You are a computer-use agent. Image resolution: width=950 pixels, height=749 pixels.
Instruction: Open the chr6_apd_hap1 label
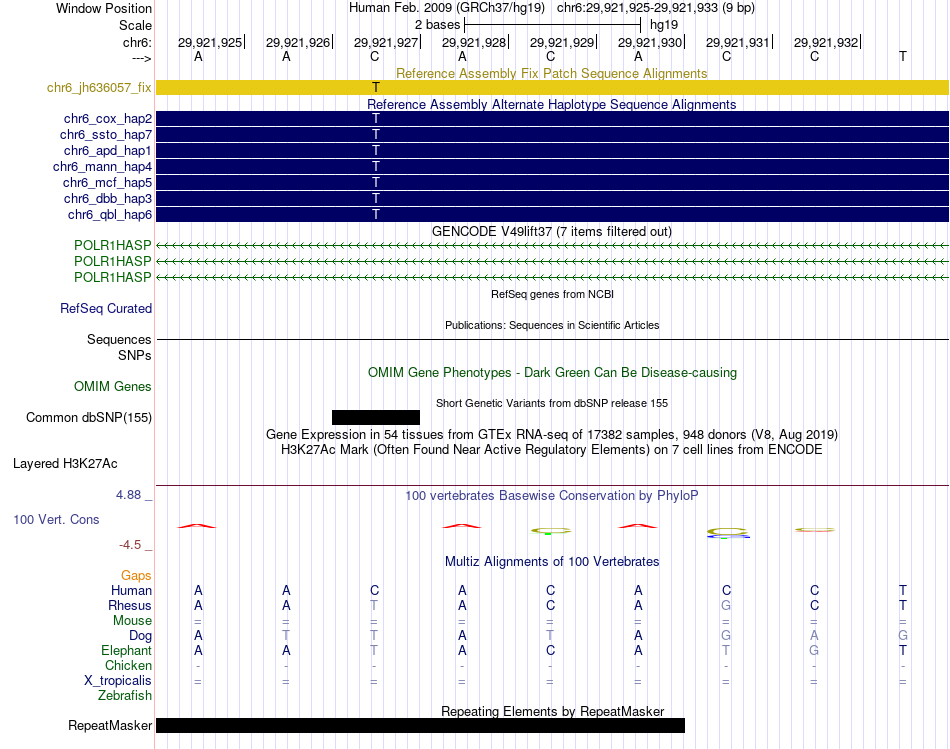[108, 150]
